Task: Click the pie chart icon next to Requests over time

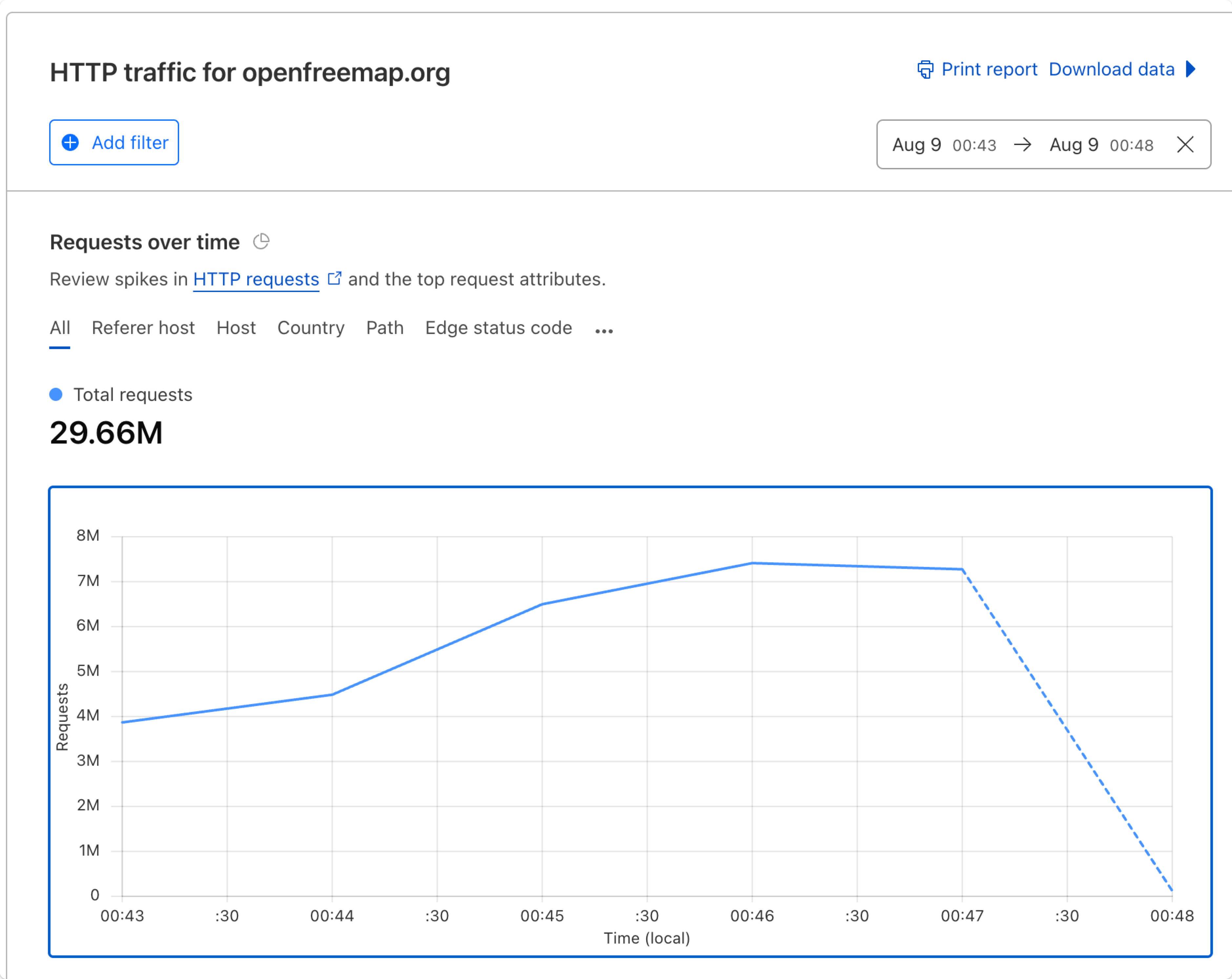Action: pos(261,241)
